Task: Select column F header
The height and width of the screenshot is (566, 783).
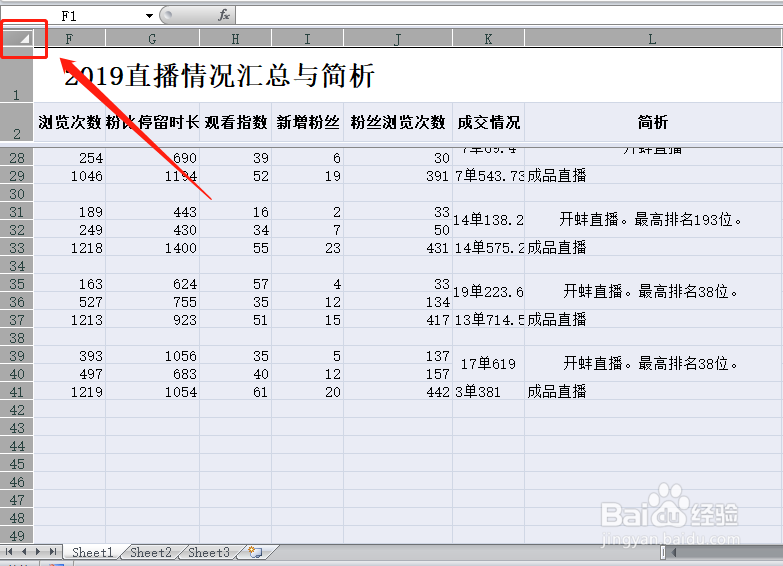Action: (69, 38)
